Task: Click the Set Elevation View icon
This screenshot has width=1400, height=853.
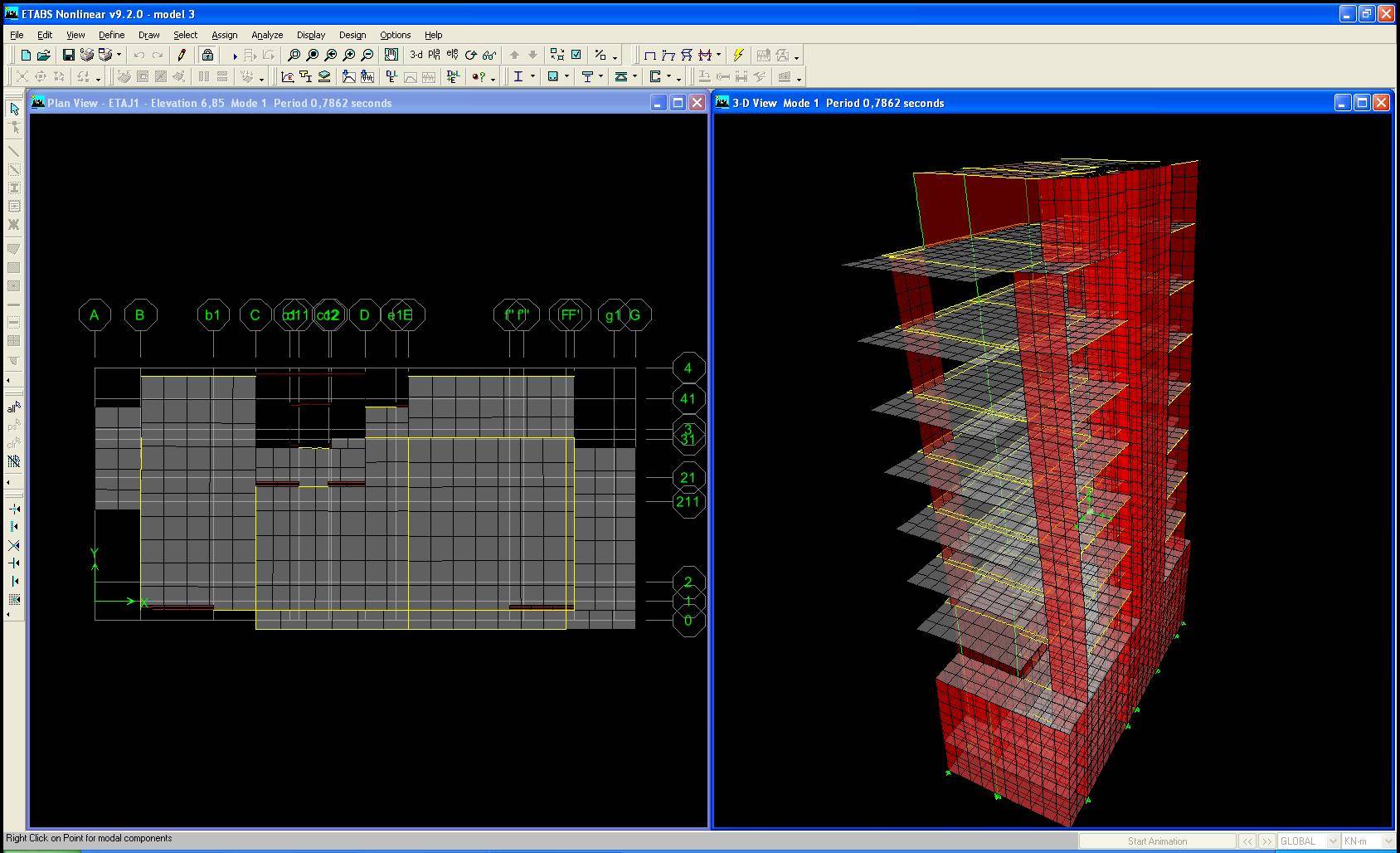Action: [x=452, y=56]
